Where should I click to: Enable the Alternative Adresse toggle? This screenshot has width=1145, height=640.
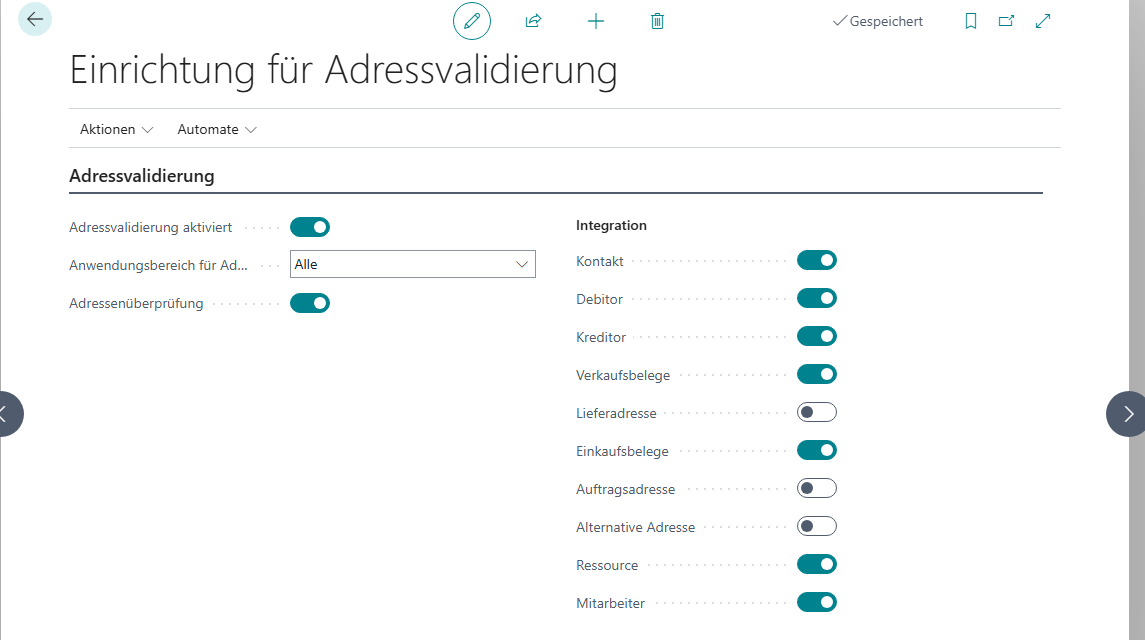tap(816, 526)
